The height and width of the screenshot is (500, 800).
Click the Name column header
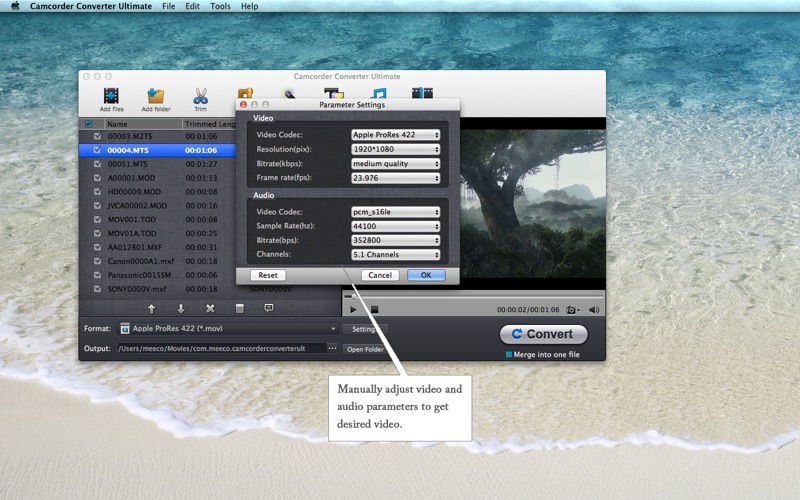[143, 124]
